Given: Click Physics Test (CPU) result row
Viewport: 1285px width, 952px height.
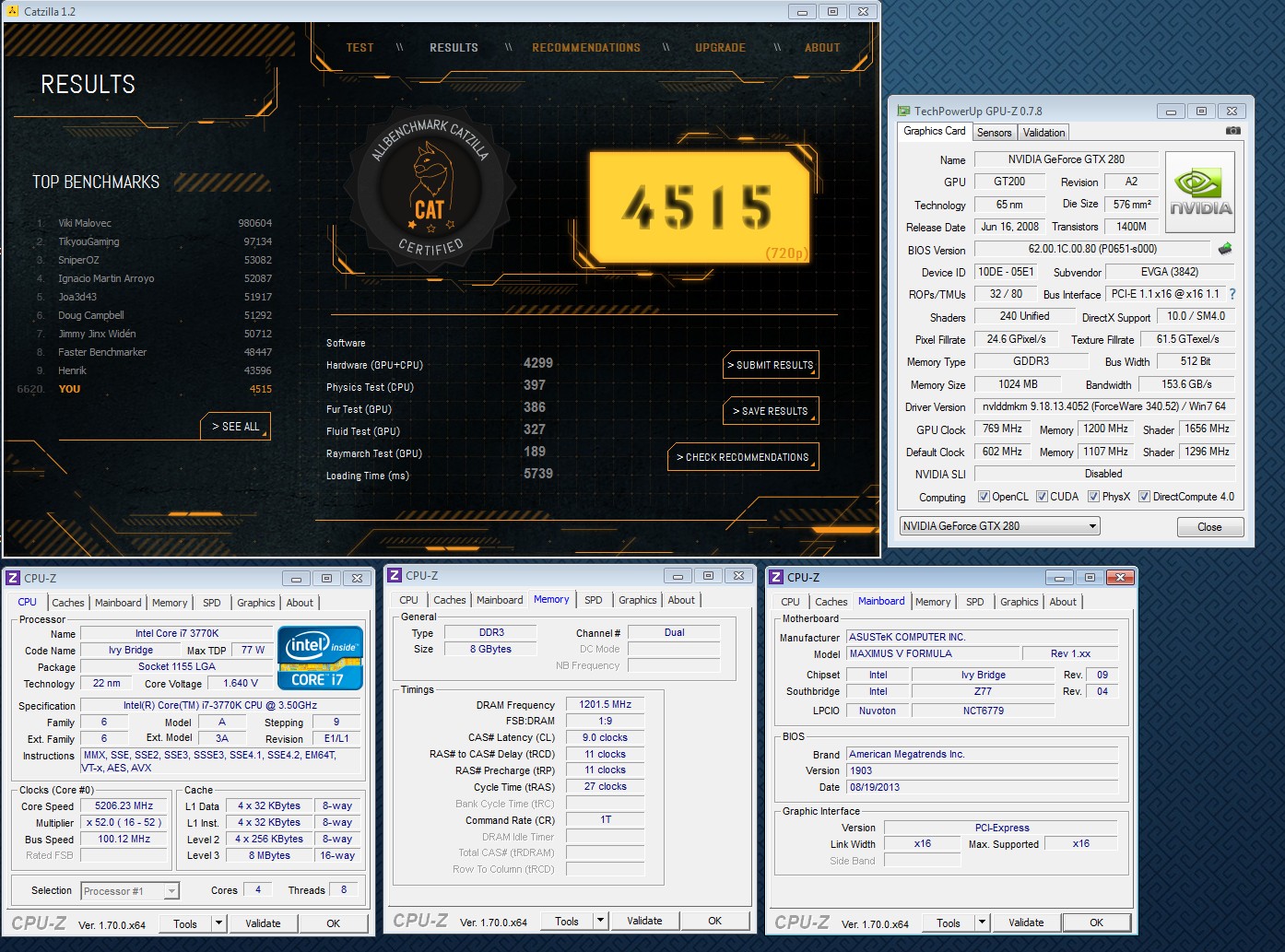Looking at the screenshot, I should point(439,386).
